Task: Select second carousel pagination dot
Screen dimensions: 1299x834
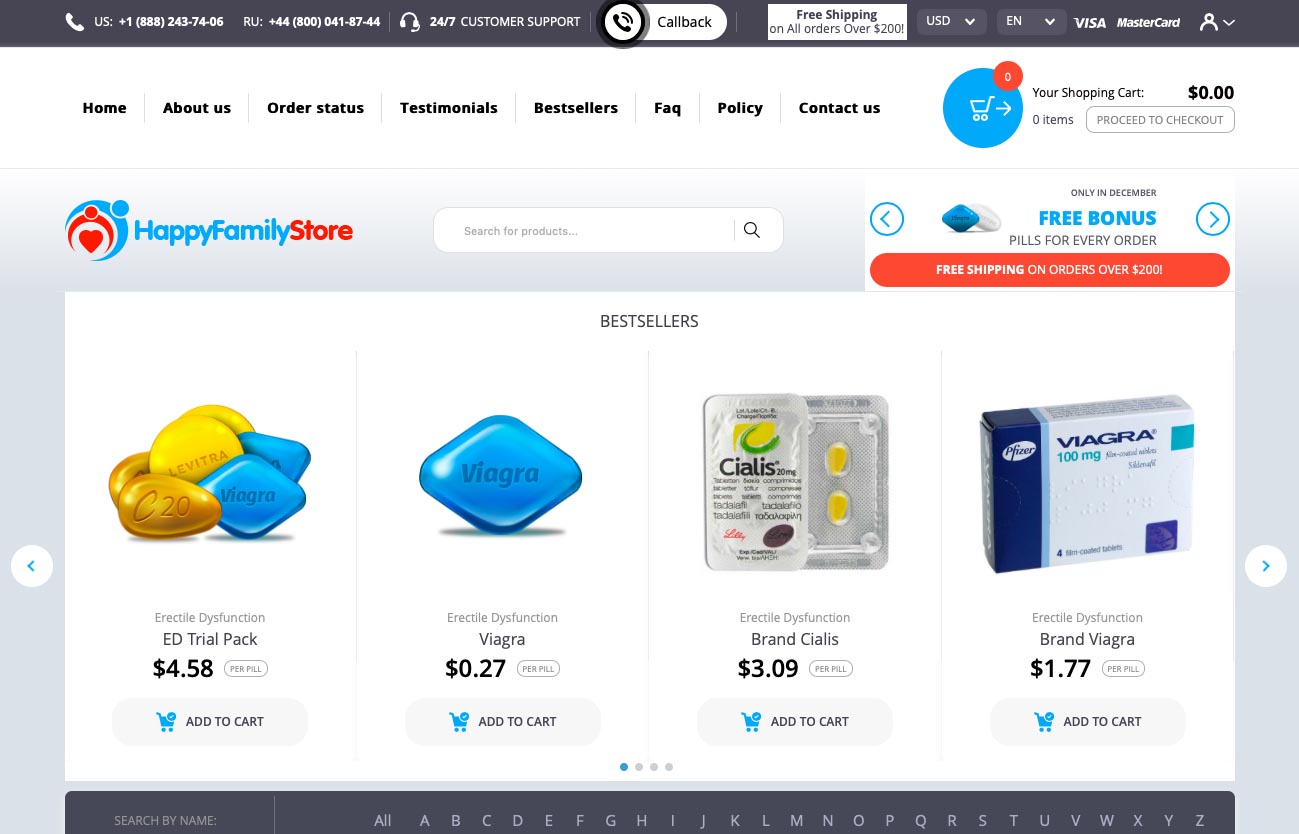Action: point(639,767)
